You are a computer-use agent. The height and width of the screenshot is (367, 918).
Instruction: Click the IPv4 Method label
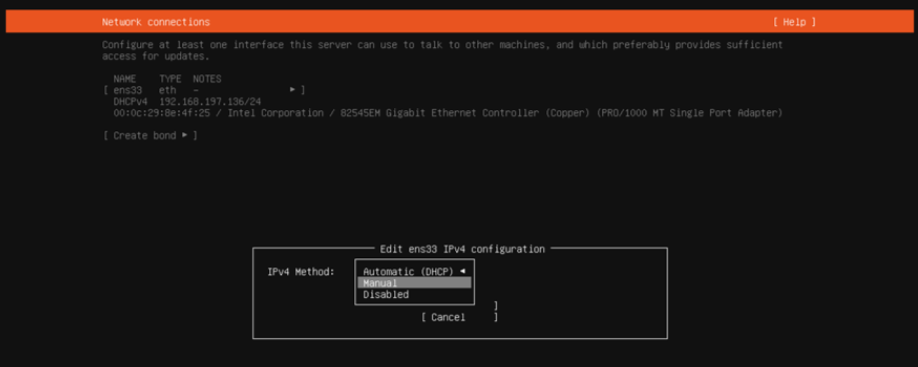point(301,271)
